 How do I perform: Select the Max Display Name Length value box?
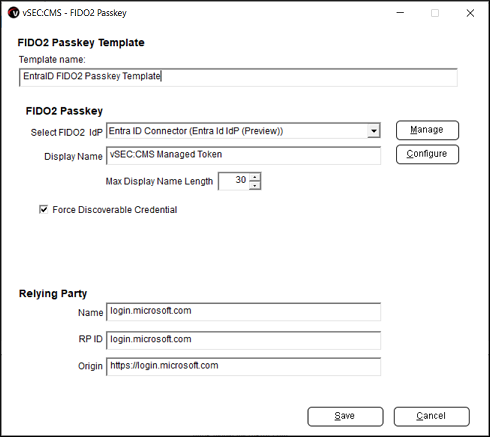coord(234,181)
